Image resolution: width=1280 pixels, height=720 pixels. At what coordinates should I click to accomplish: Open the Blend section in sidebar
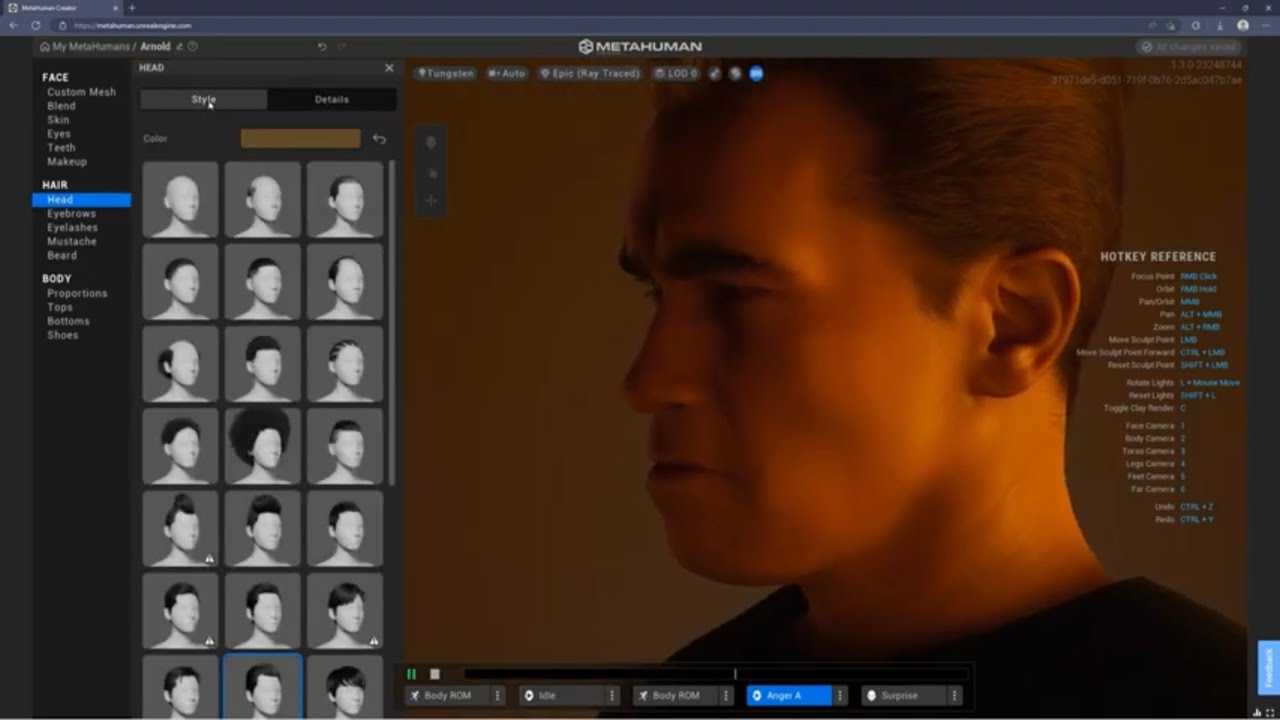pyautogui.click(x=61, y=106)
